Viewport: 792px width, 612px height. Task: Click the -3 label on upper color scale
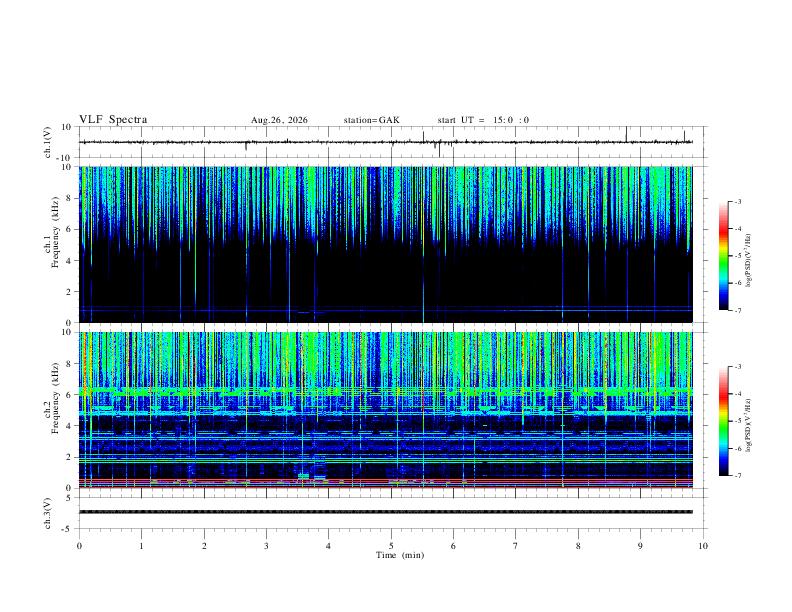(x=737, y=201)
